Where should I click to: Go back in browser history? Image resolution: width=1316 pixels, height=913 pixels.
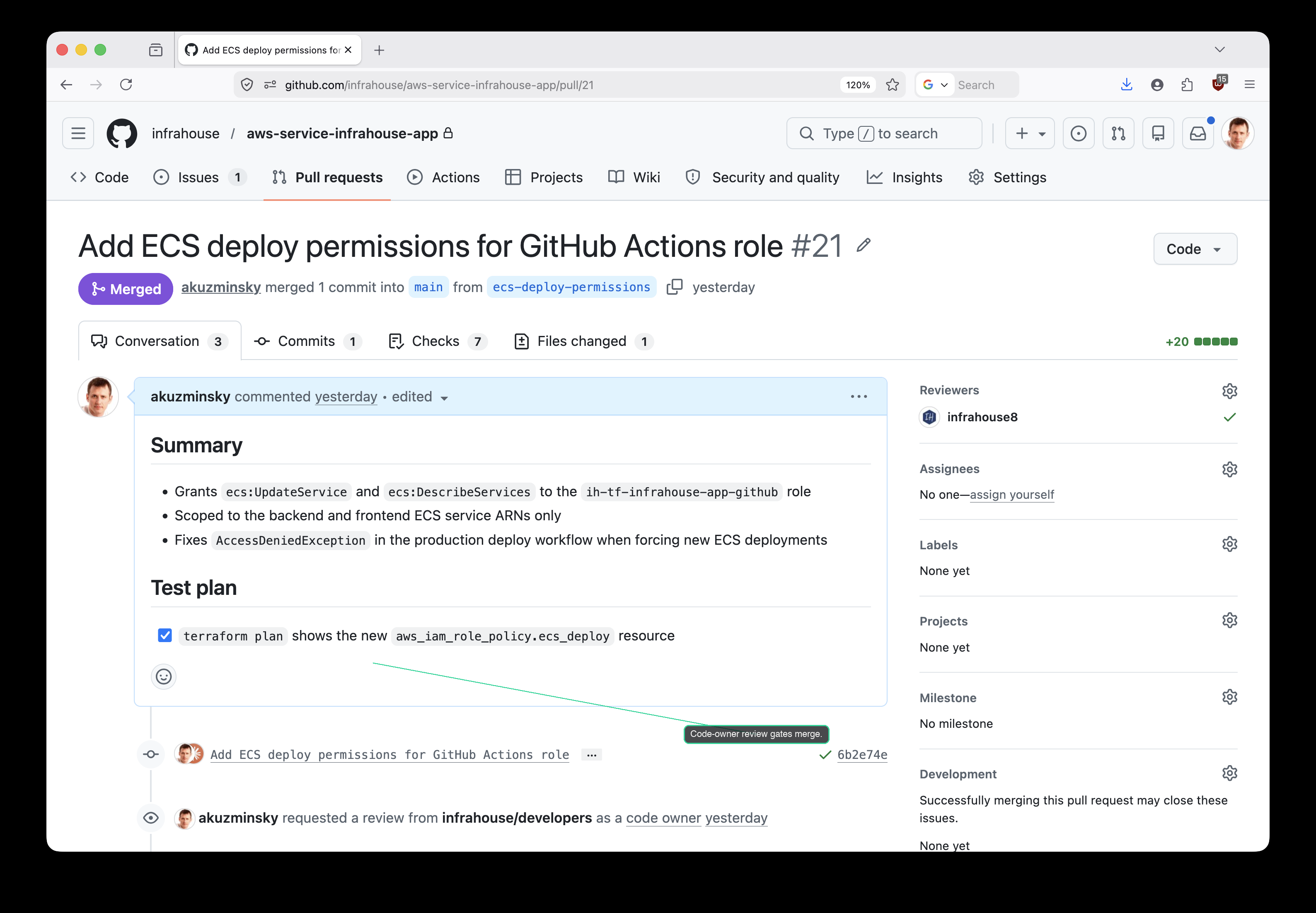pyautogui.click(x=66, y=85)
